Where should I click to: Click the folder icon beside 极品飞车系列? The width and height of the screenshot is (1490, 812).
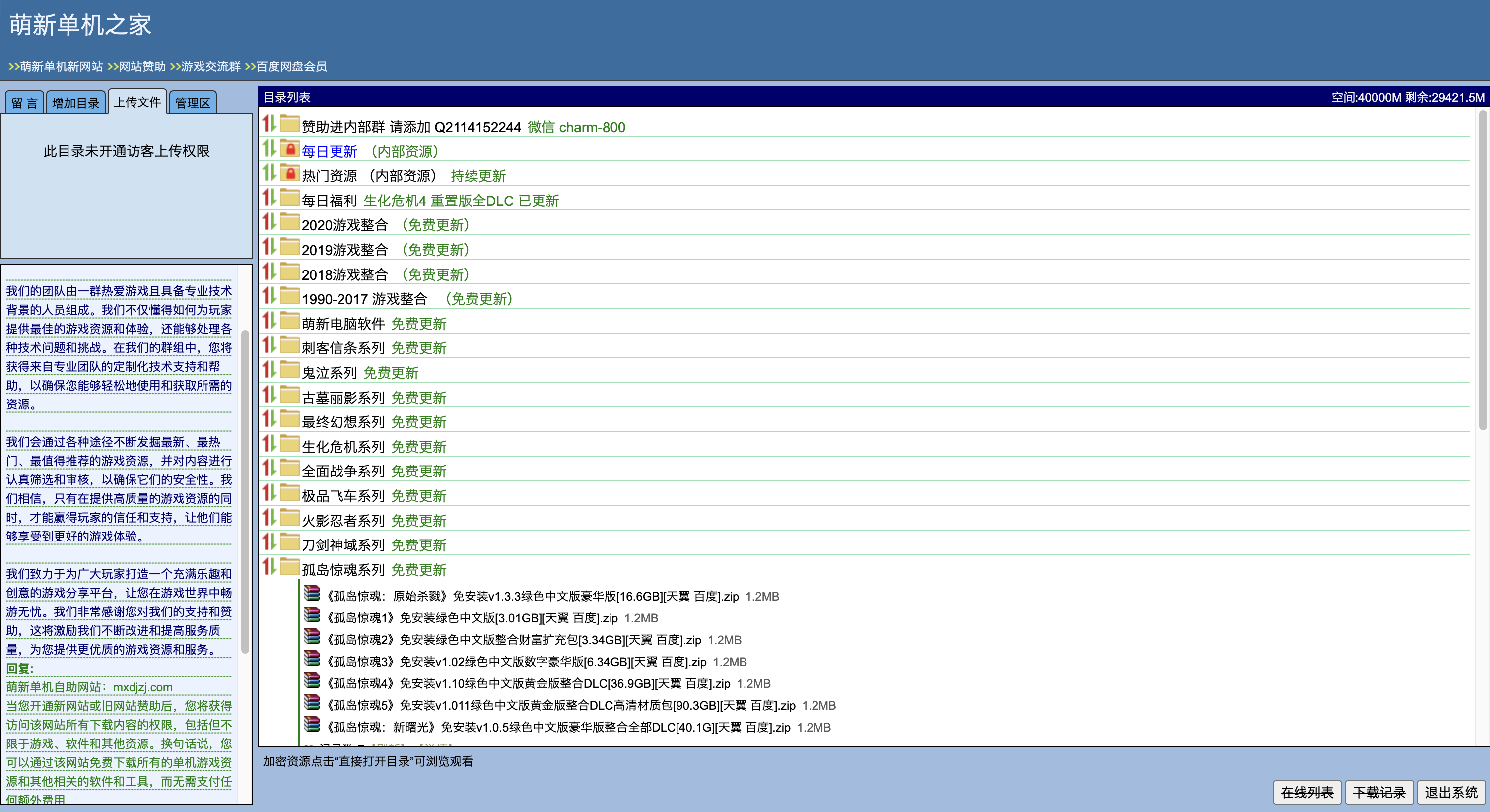click(x=289, y=494)
